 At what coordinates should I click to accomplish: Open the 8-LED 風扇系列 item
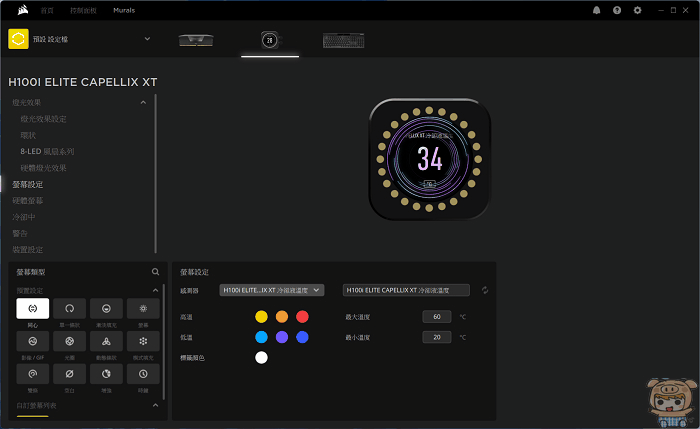[47, 152]
